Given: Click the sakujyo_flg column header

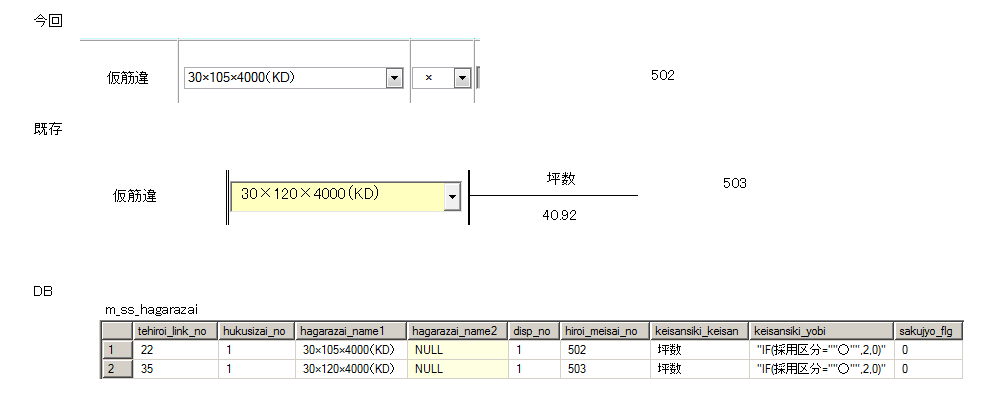Looking at the screenshot, I should coord(928,331).
